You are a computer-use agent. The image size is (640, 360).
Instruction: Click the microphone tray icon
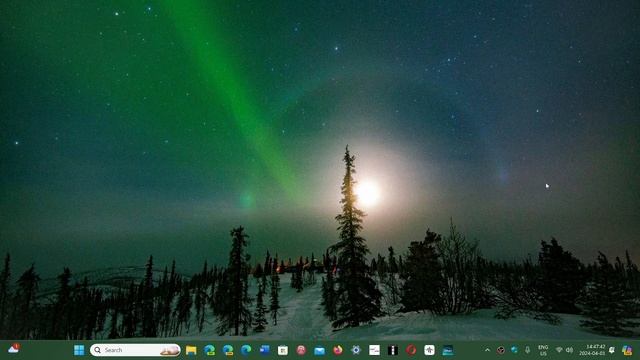[528, 350]
